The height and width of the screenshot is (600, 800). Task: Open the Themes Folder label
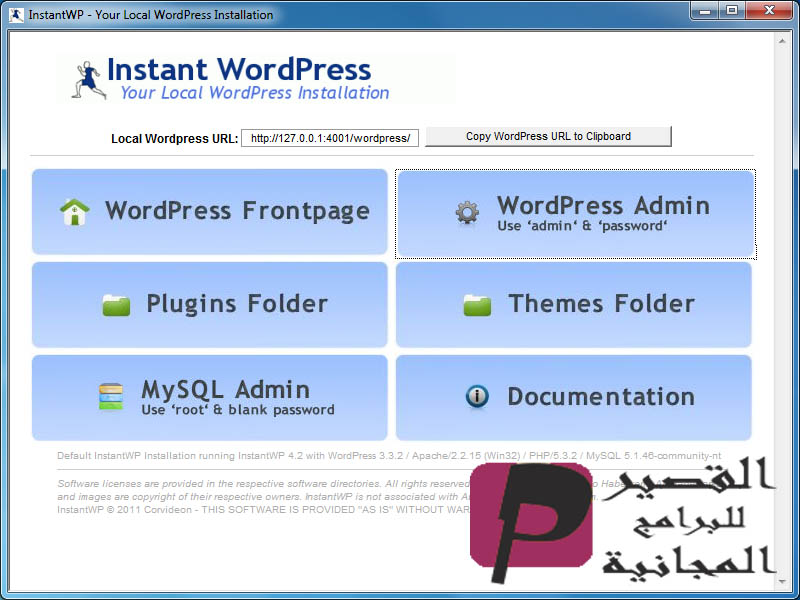coord(602,304)
